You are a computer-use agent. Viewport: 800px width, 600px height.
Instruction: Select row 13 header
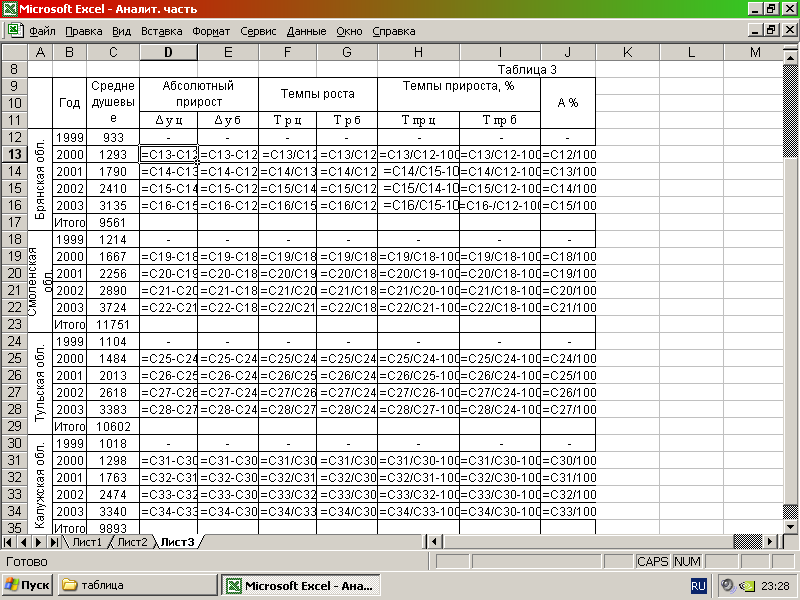click(14, 154)
